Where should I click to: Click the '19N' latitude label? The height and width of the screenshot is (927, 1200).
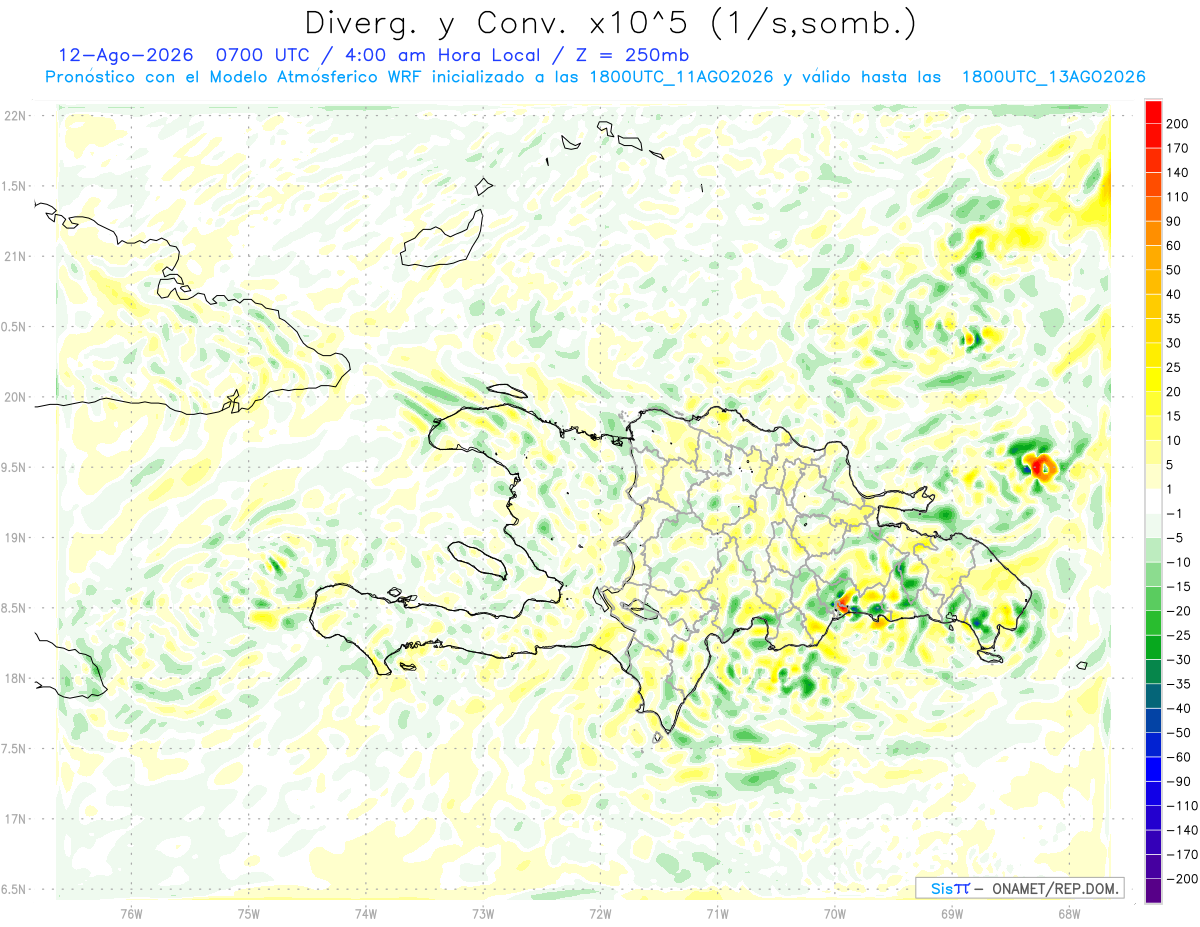pos(15,538)
